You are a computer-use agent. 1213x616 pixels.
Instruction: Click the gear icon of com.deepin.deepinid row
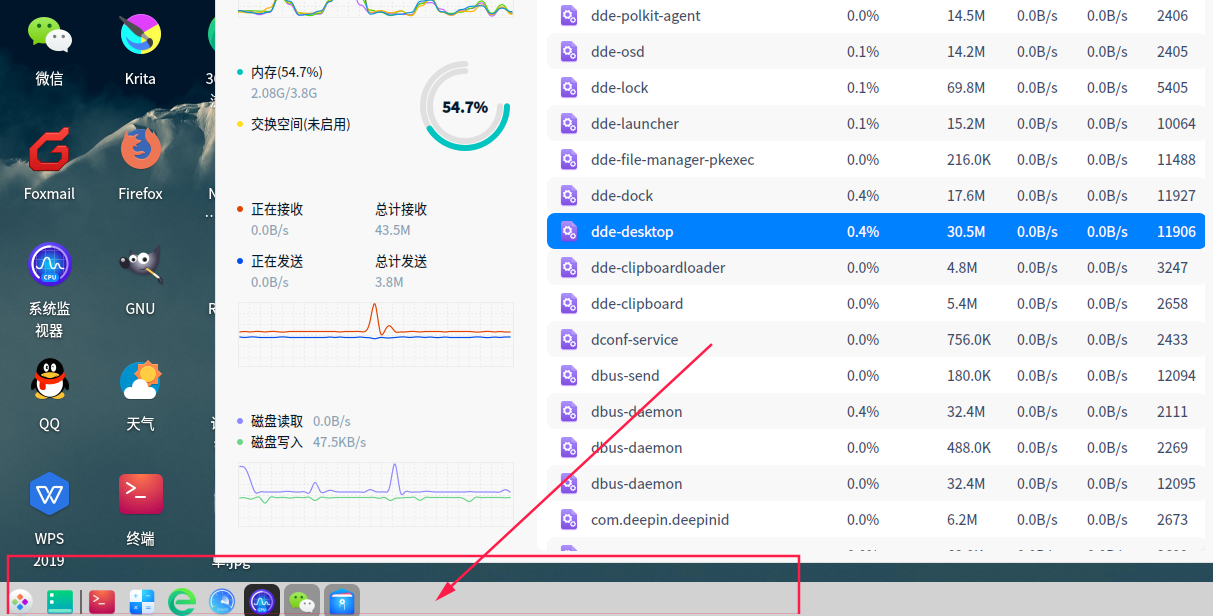tap(569, 519)
